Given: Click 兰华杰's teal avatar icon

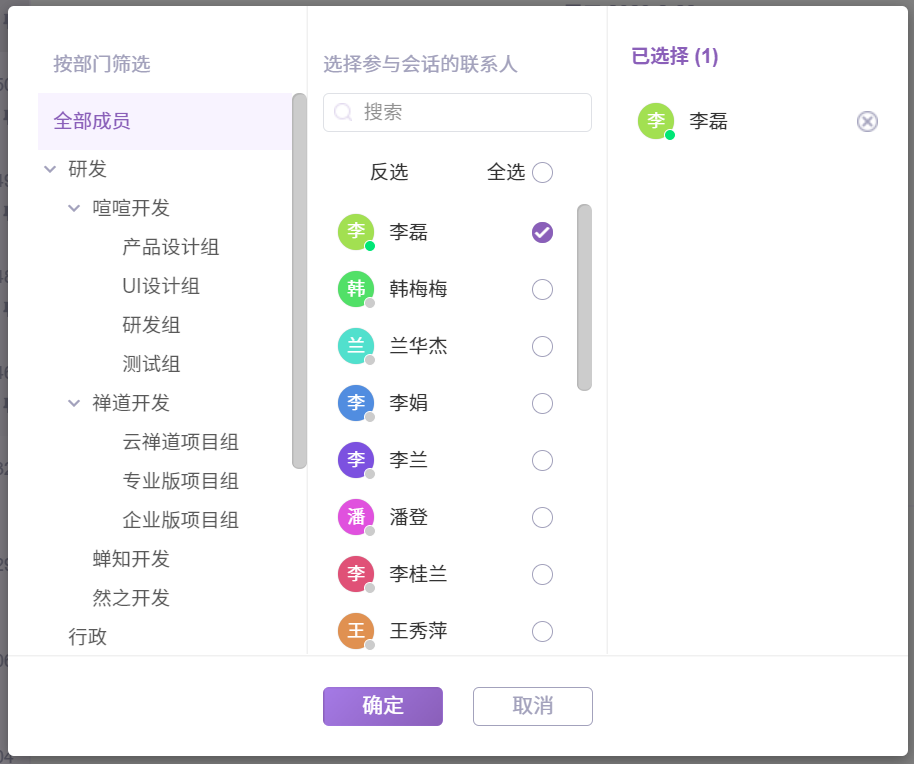Looking at the screenshot, I should coord(356,346).
